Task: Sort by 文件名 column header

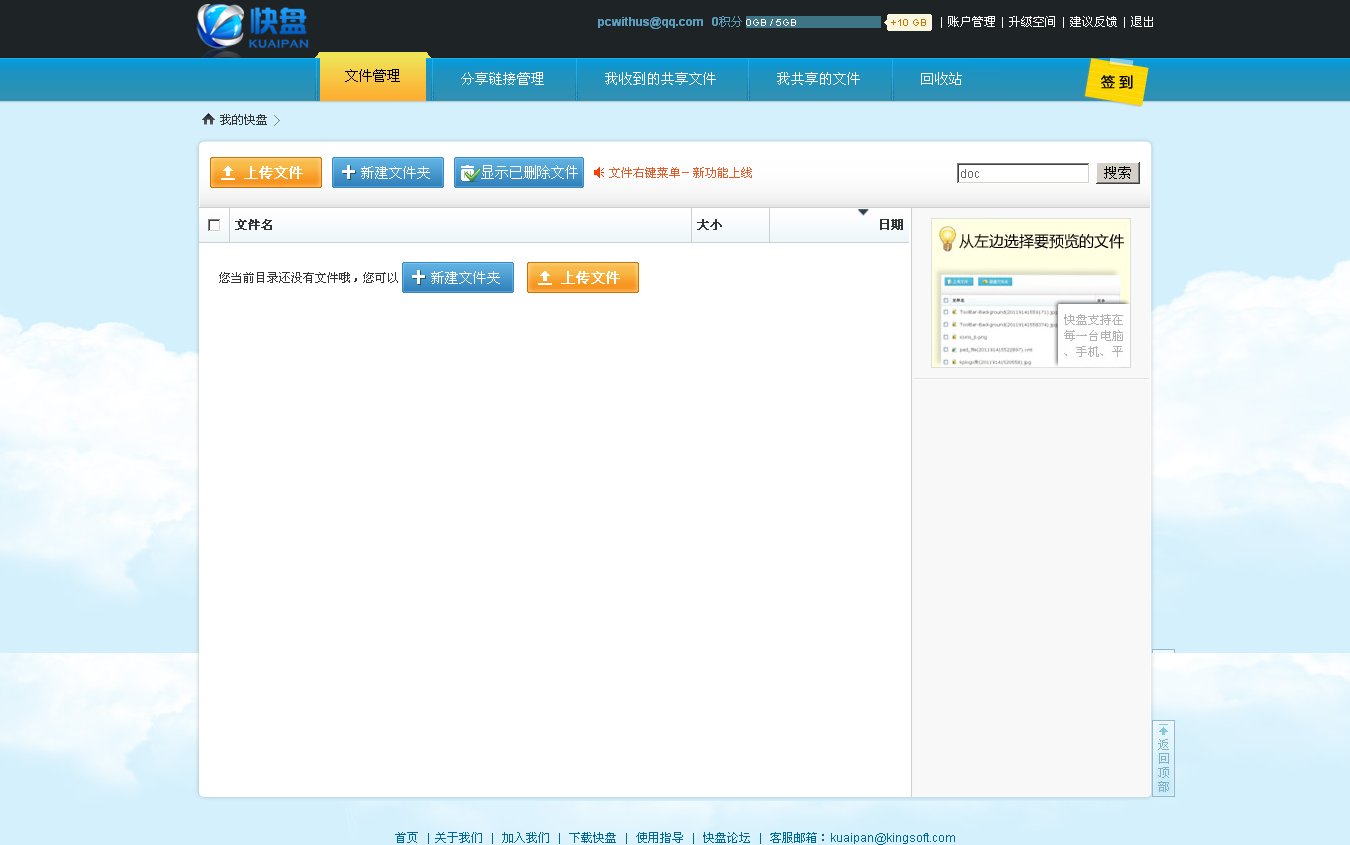Action: pos(254,225)
